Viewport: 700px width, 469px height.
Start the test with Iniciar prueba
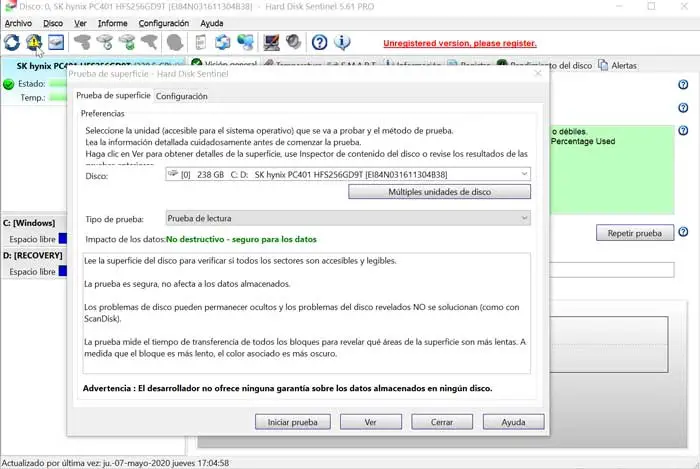coord(293,422)
